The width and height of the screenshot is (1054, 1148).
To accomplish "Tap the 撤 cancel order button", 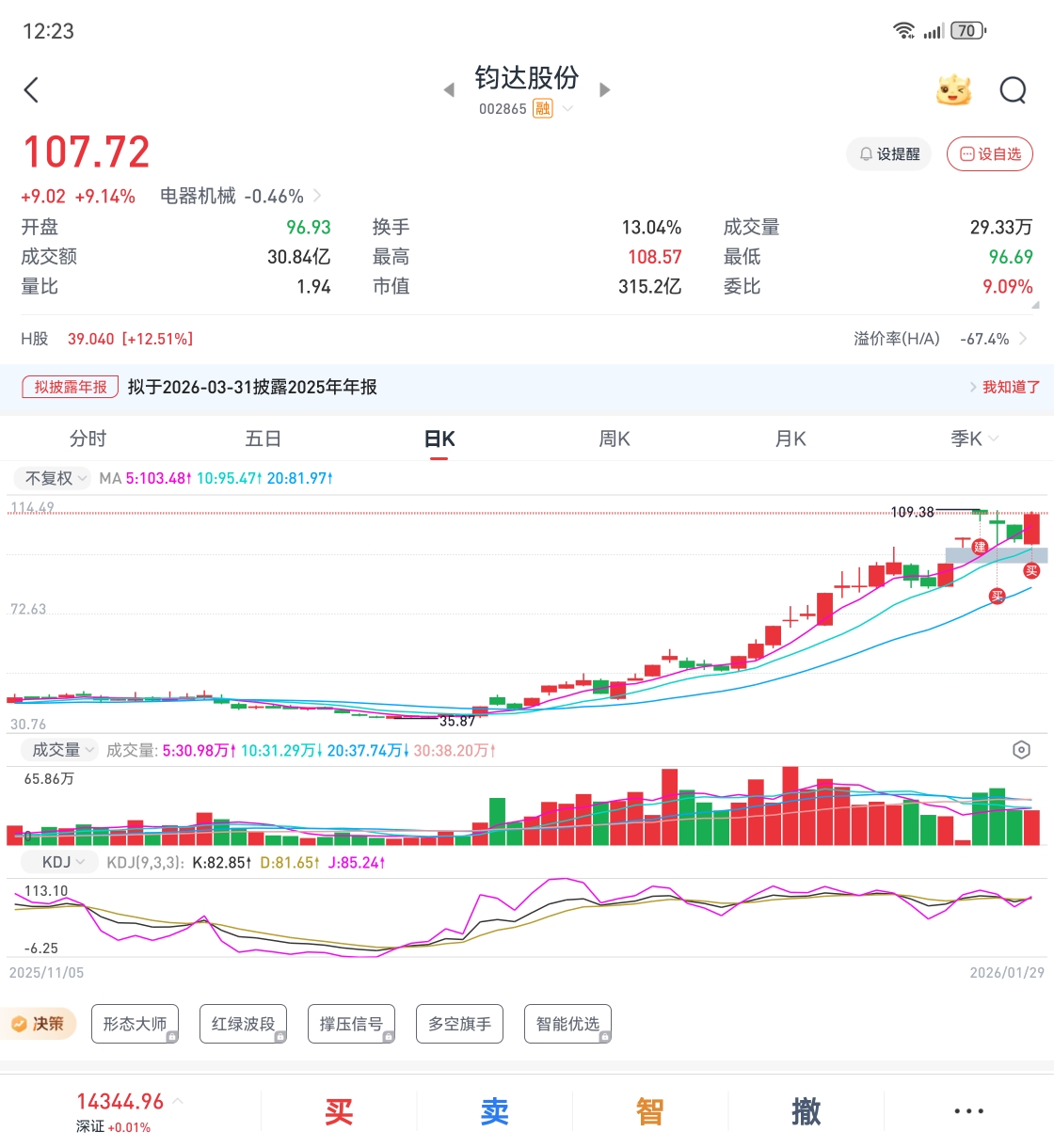I will (x=806, y=1111).
